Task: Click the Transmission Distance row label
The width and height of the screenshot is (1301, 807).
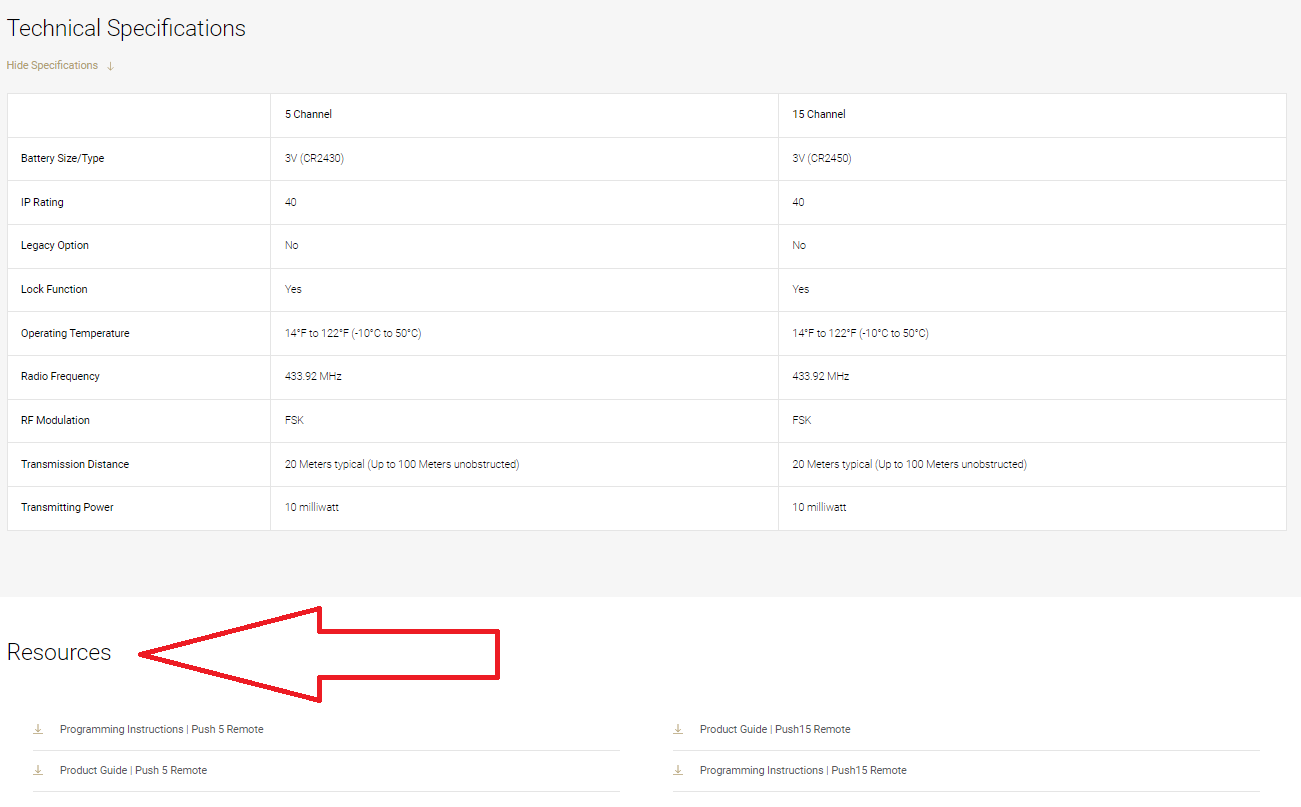Action: [75, 464]
